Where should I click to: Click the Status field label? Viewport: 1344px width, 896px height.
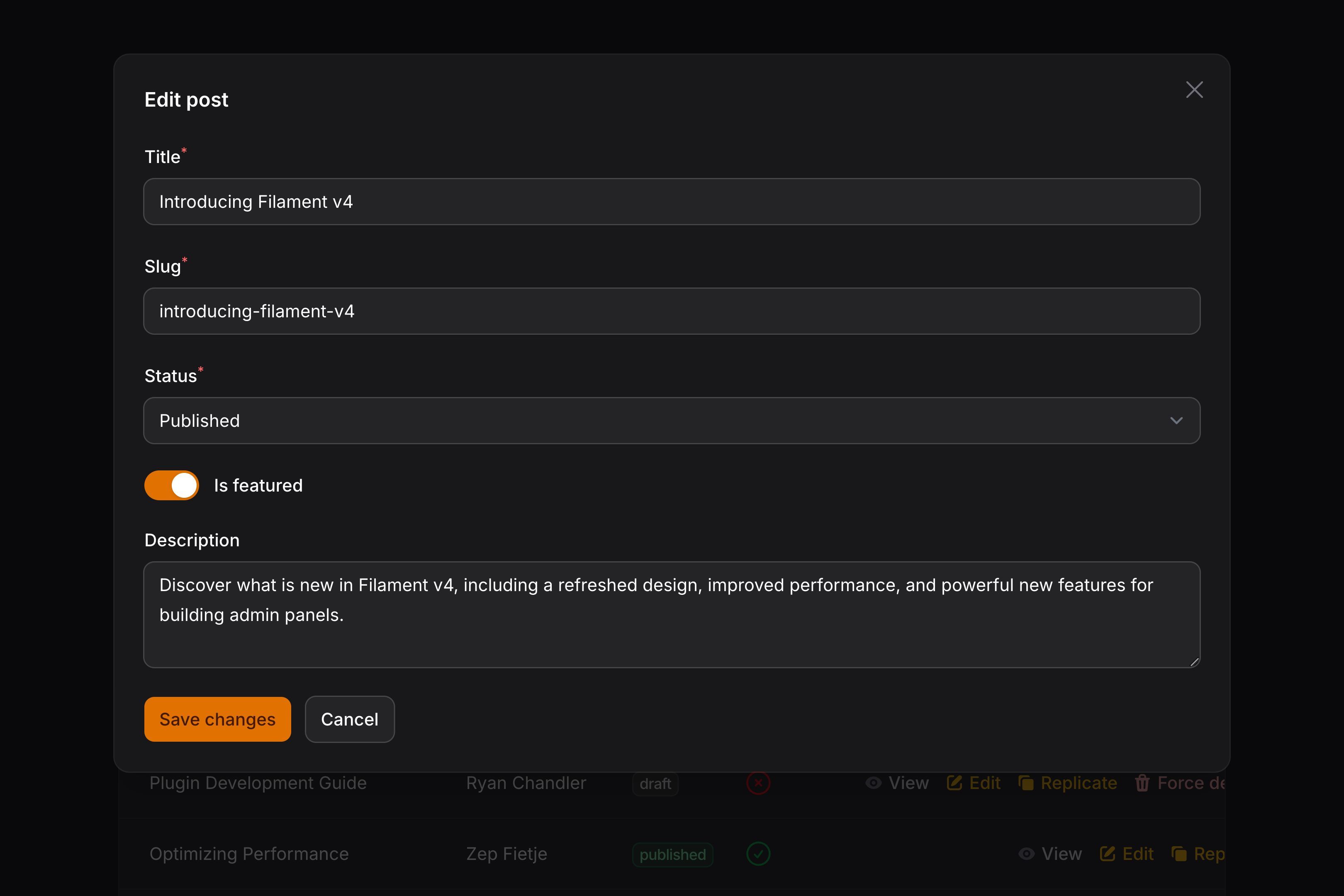point(170,376)
